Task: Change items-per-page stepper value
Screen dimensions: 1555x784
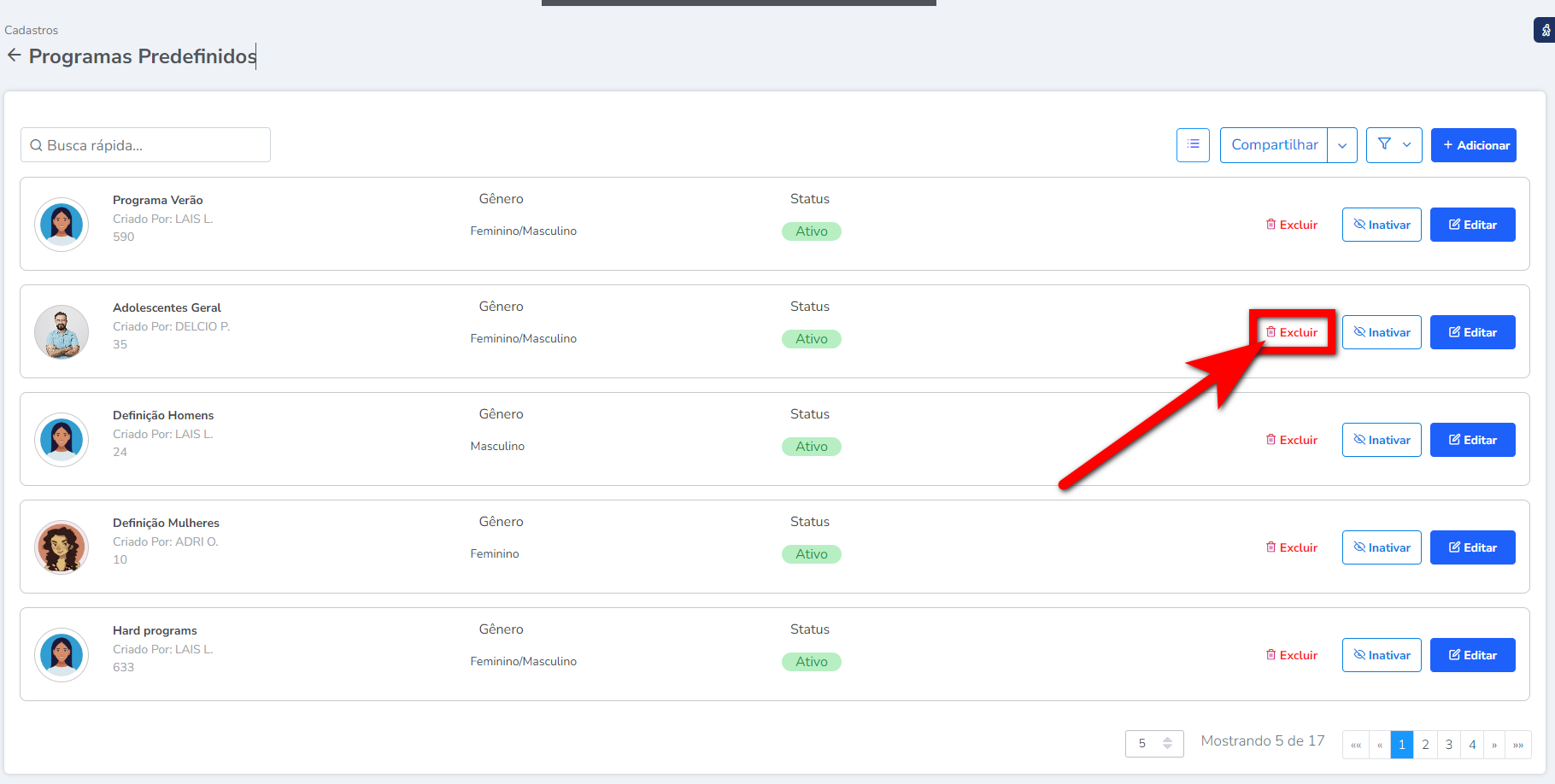Action: click(x=1167, y=744)
